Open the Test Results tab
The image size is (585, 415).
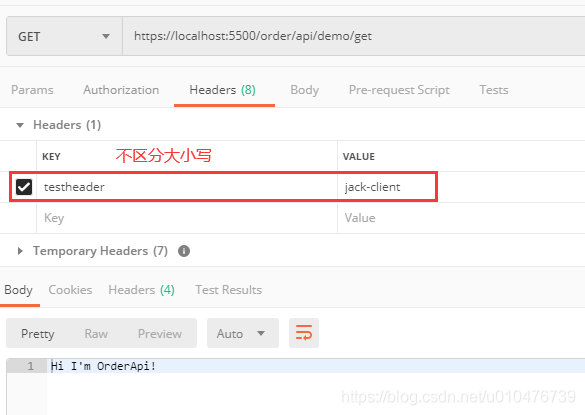[x=228, y=290]
